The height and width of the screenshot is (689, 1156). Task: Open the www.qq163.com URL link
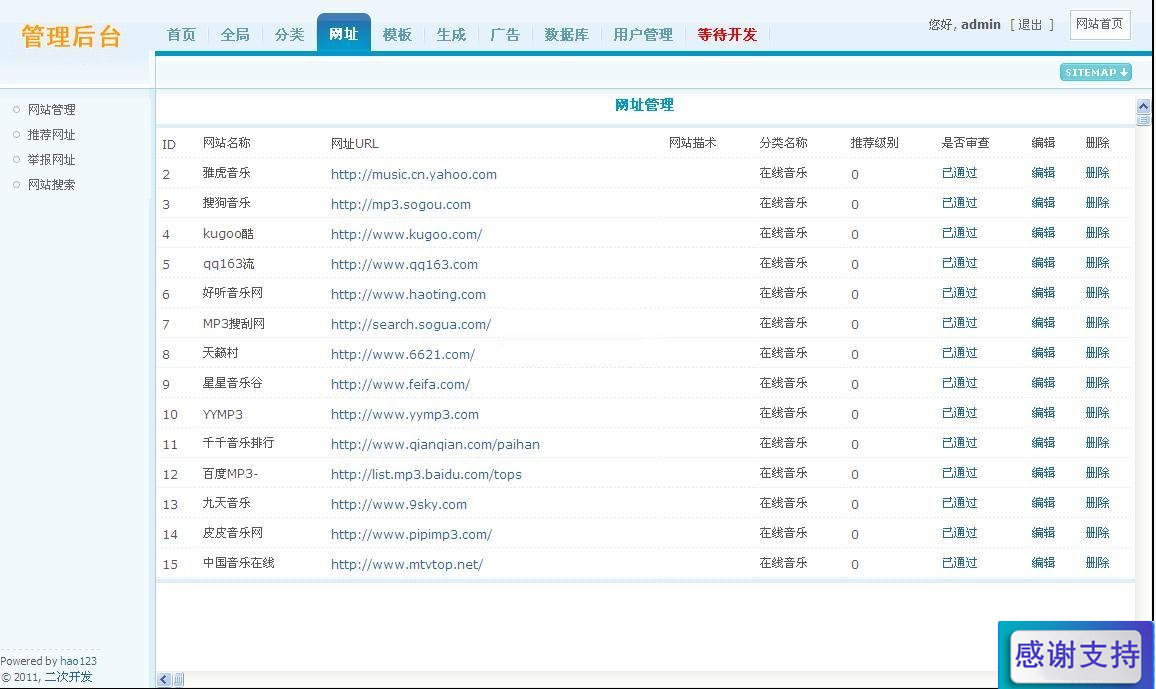pyautogui.click(x=404, y=265)
